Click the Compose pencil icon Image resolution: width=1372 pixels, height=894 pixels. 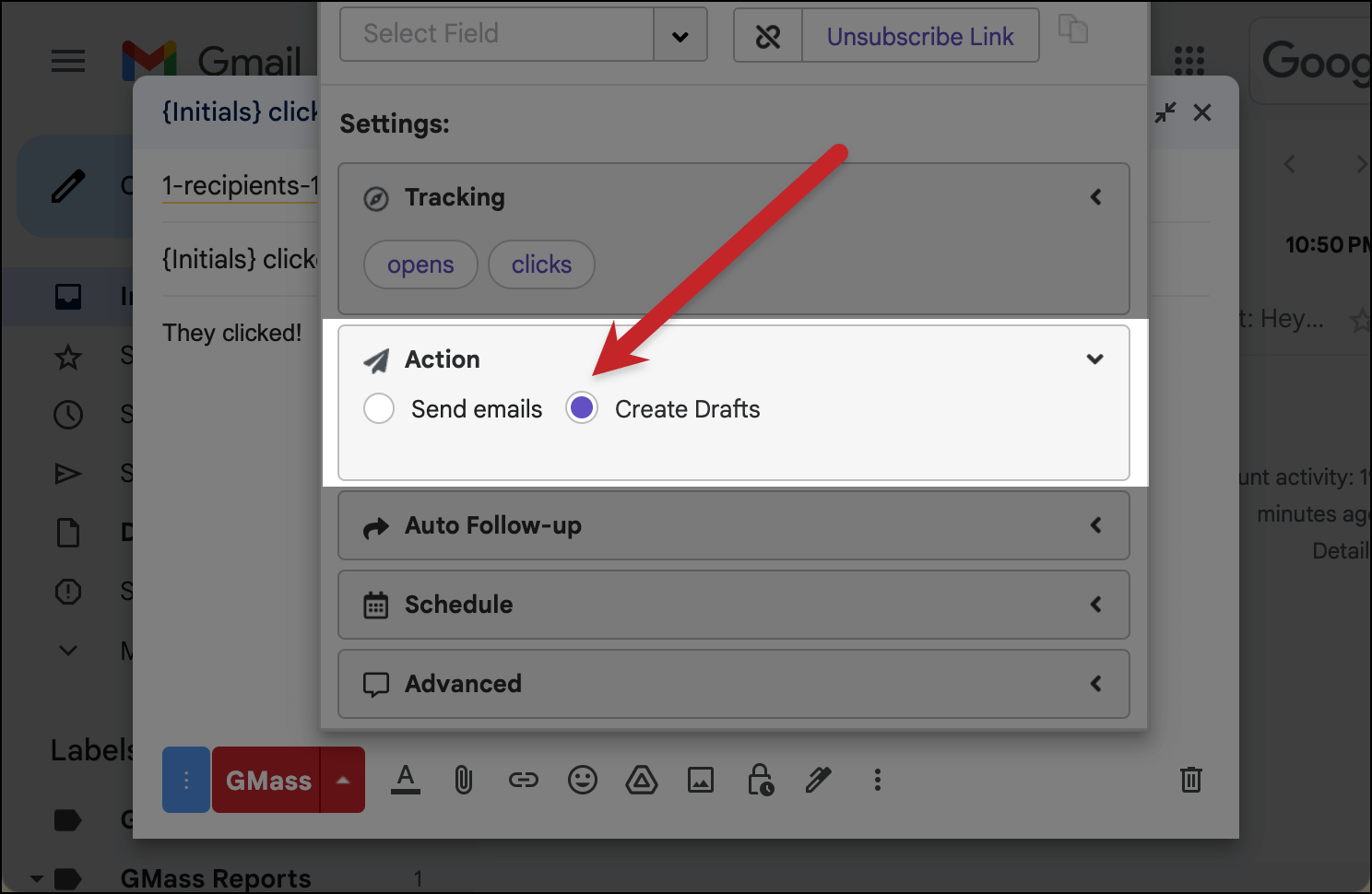pyautogui.click(x=68, y=186)
